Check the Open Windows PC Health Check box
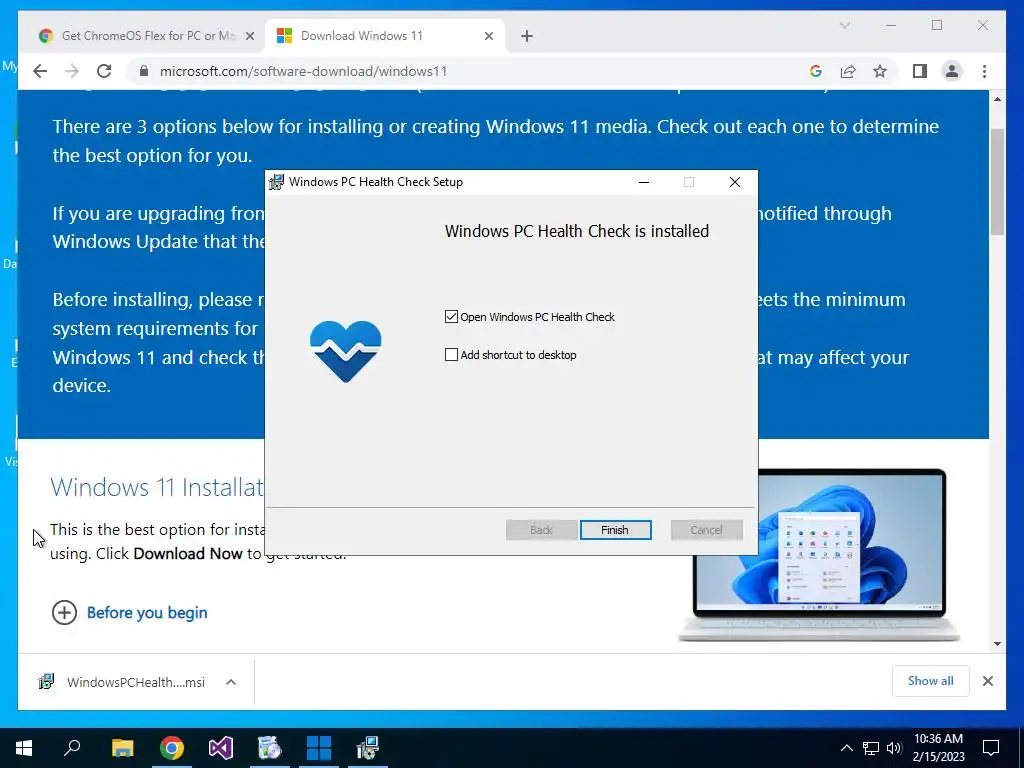The image size is (1024, 768). (x=451, y=317)
